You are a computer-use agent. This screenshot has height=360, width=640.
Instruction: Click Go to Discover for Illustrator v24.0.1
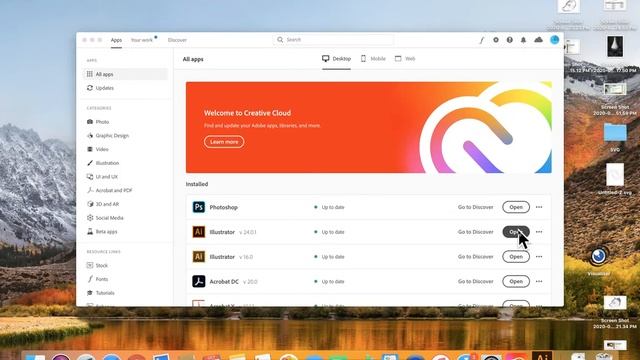click(476, 232)
